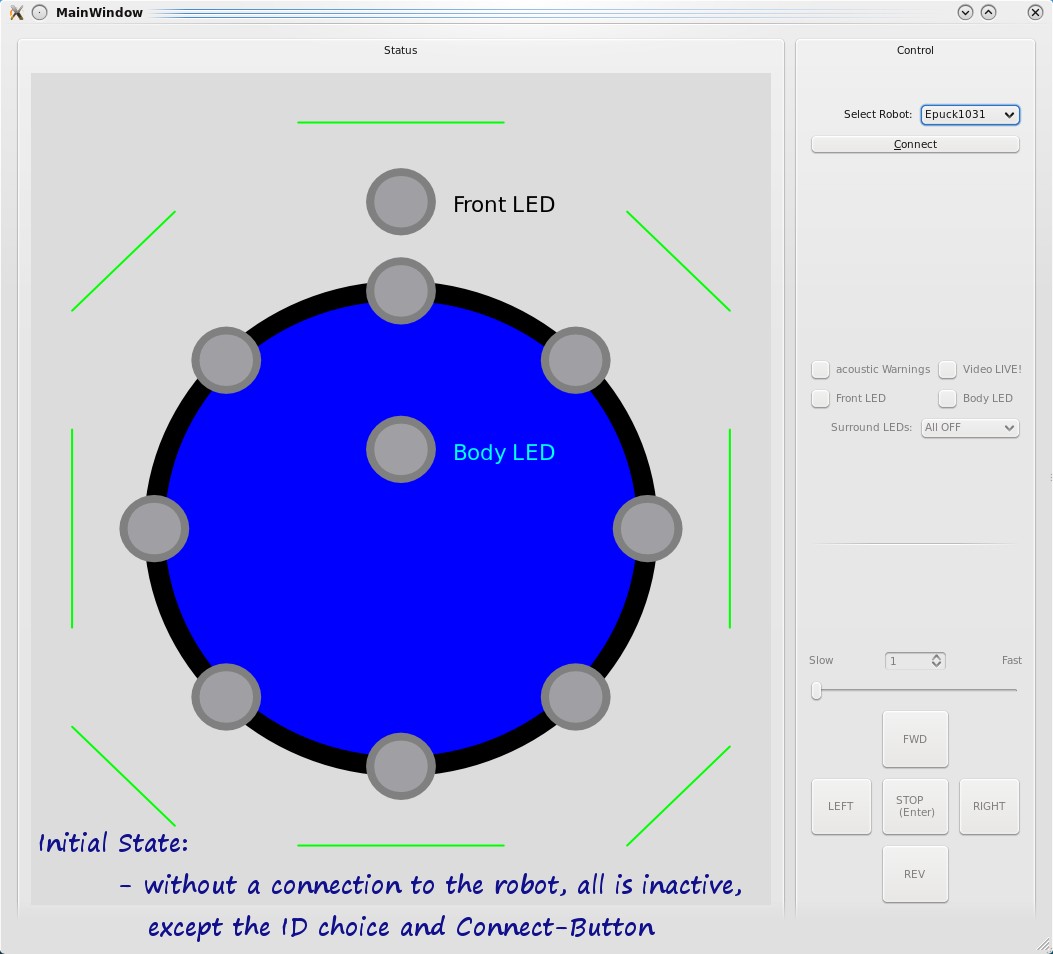This screenshot has height=954, width=1053.
Task: Click the leftmost surround LED on robot ring
Action: 154,527
